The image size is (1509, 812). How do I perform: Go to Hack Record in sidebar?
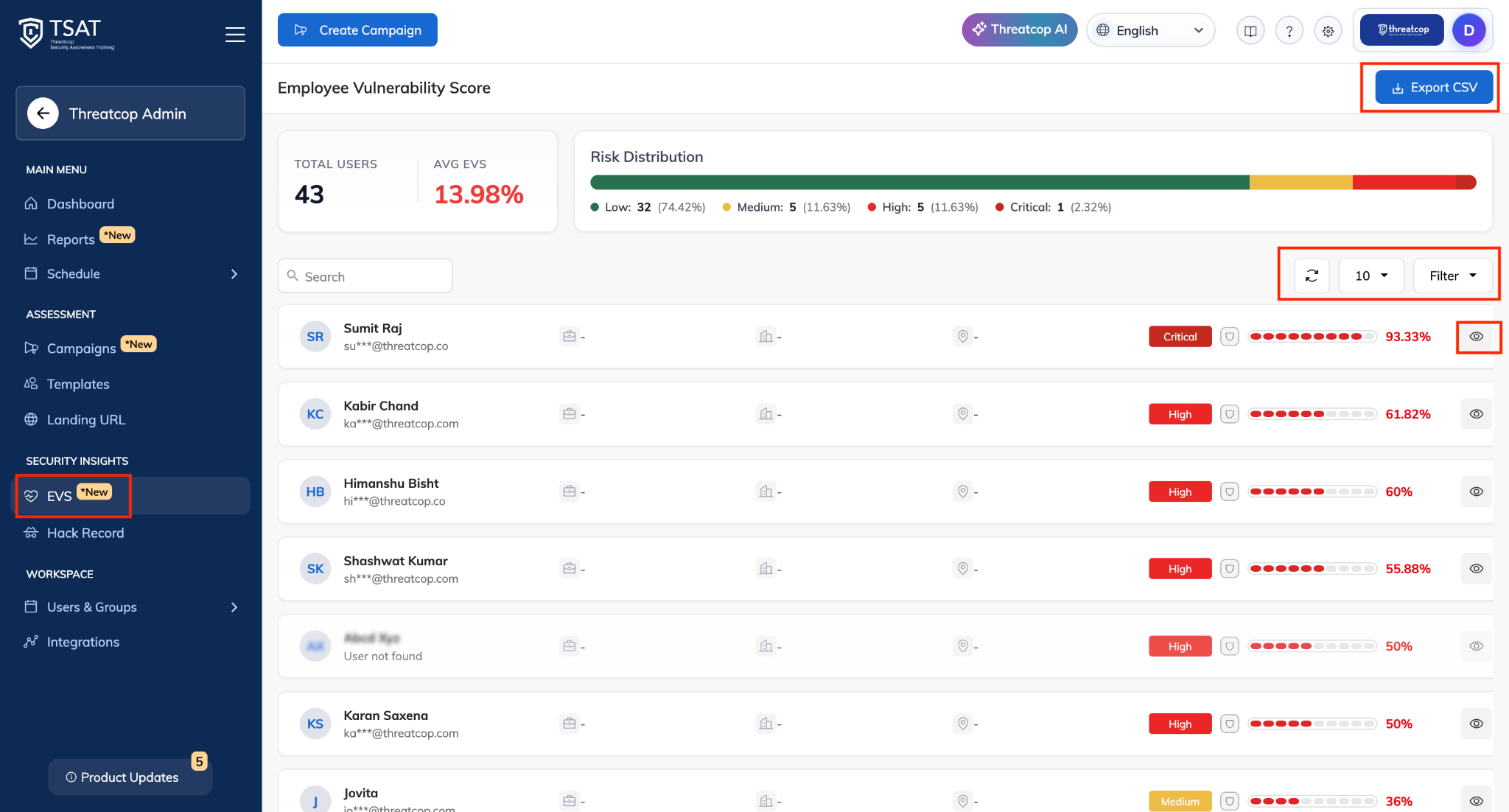85,533
